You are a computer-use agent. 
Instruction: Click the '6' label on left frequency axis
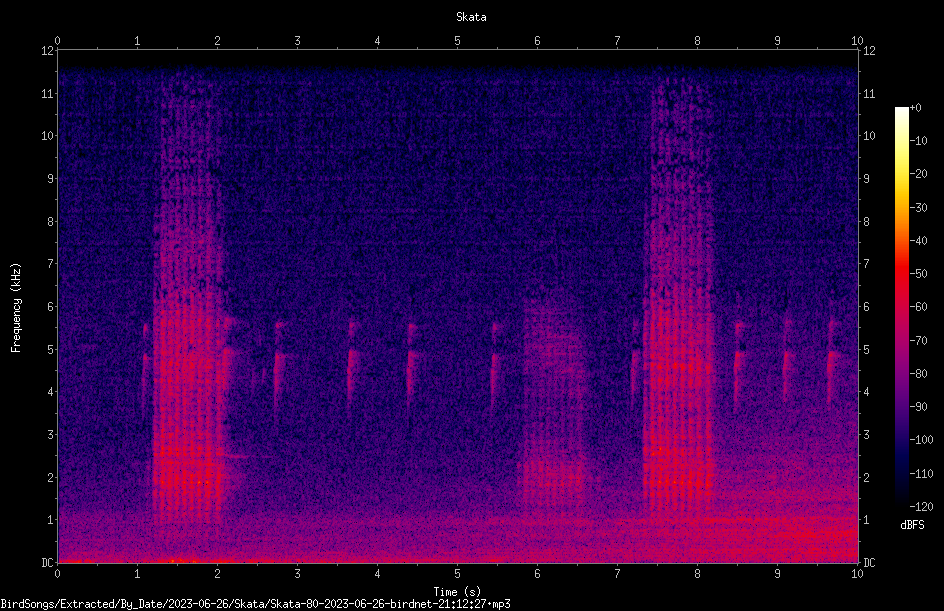tap(51, 306)
